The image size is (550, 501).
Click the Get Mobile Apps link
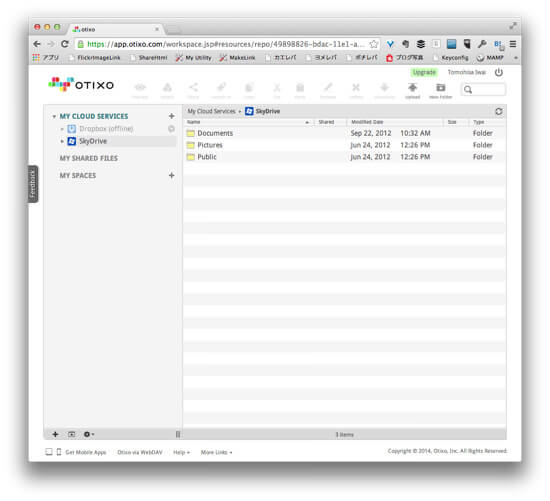pyautogui.click(x=86, y=452)
